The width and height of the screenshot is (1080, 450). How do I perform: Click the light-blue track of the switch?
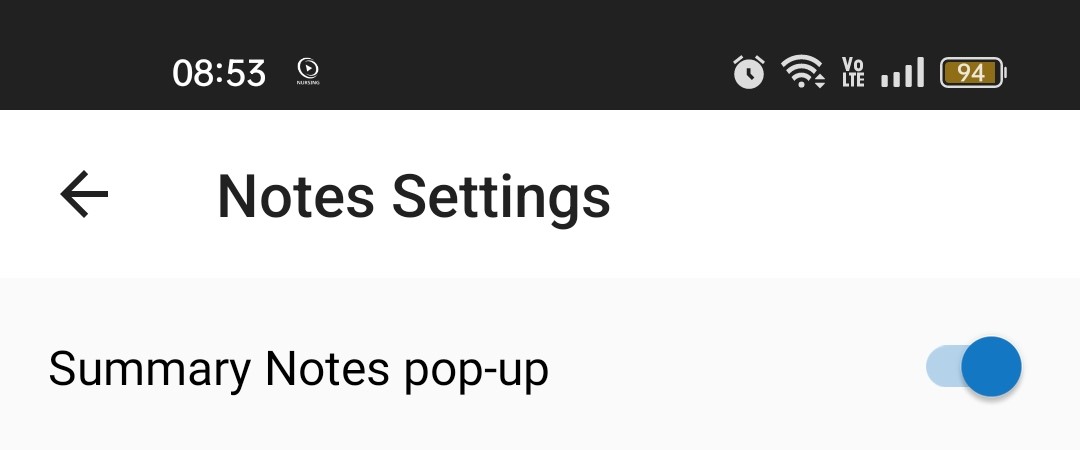point(943,367)
